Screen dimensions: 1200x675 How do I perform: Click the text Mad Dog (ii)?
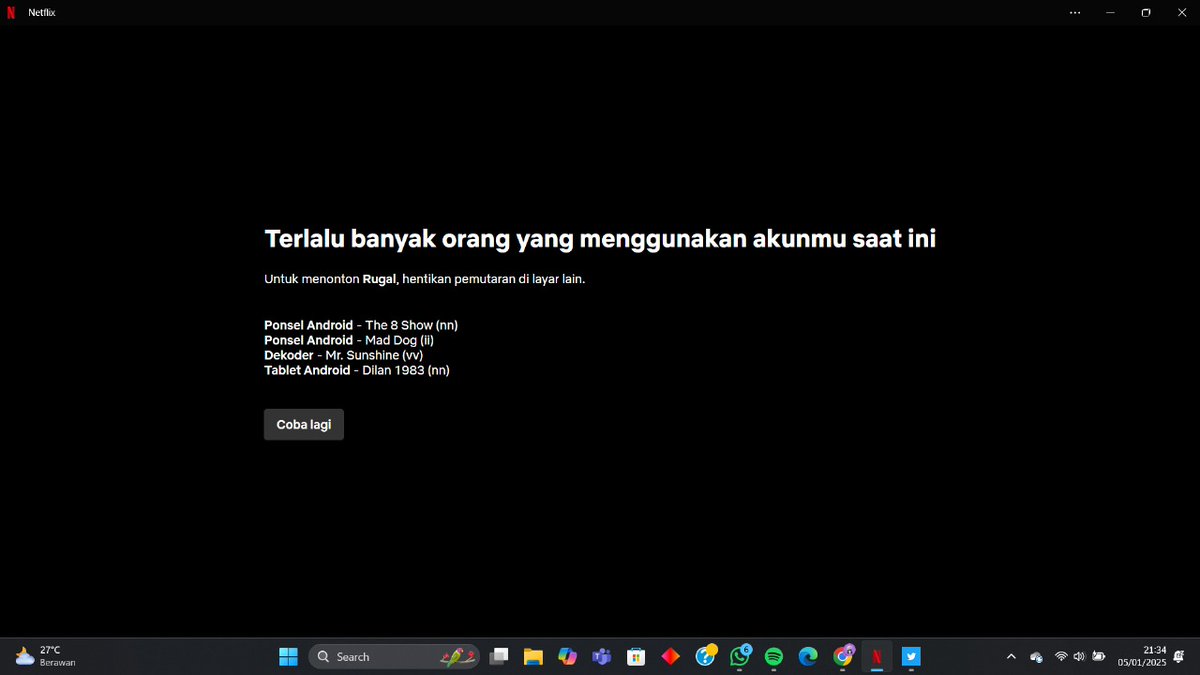pos(399,340)
